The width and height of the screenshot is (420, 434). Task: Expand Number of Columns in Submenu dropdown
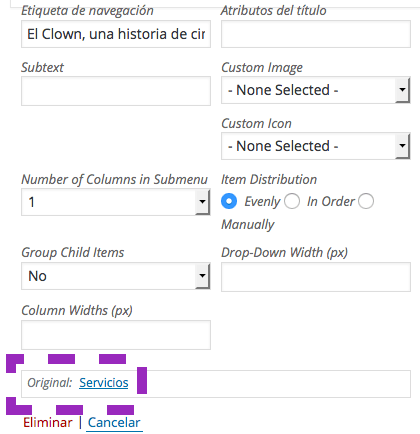pyautogui.click(x=116, y=202)
